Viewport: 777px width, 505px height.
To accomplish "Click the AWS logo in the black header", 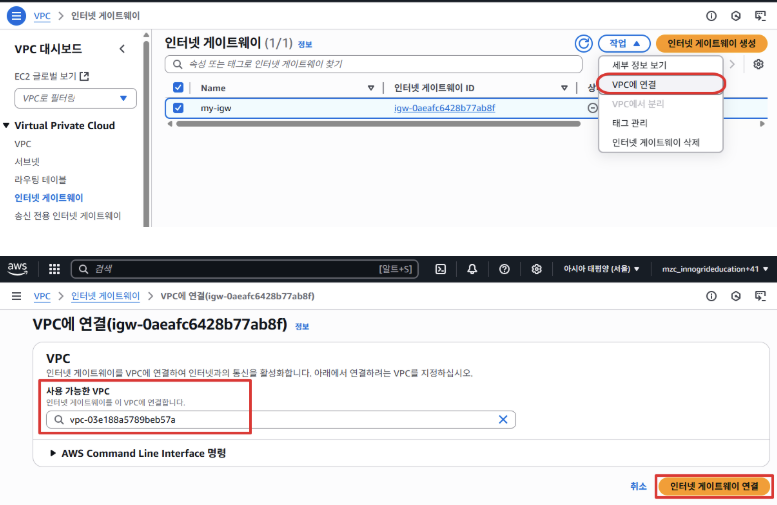I will (17, 269).
